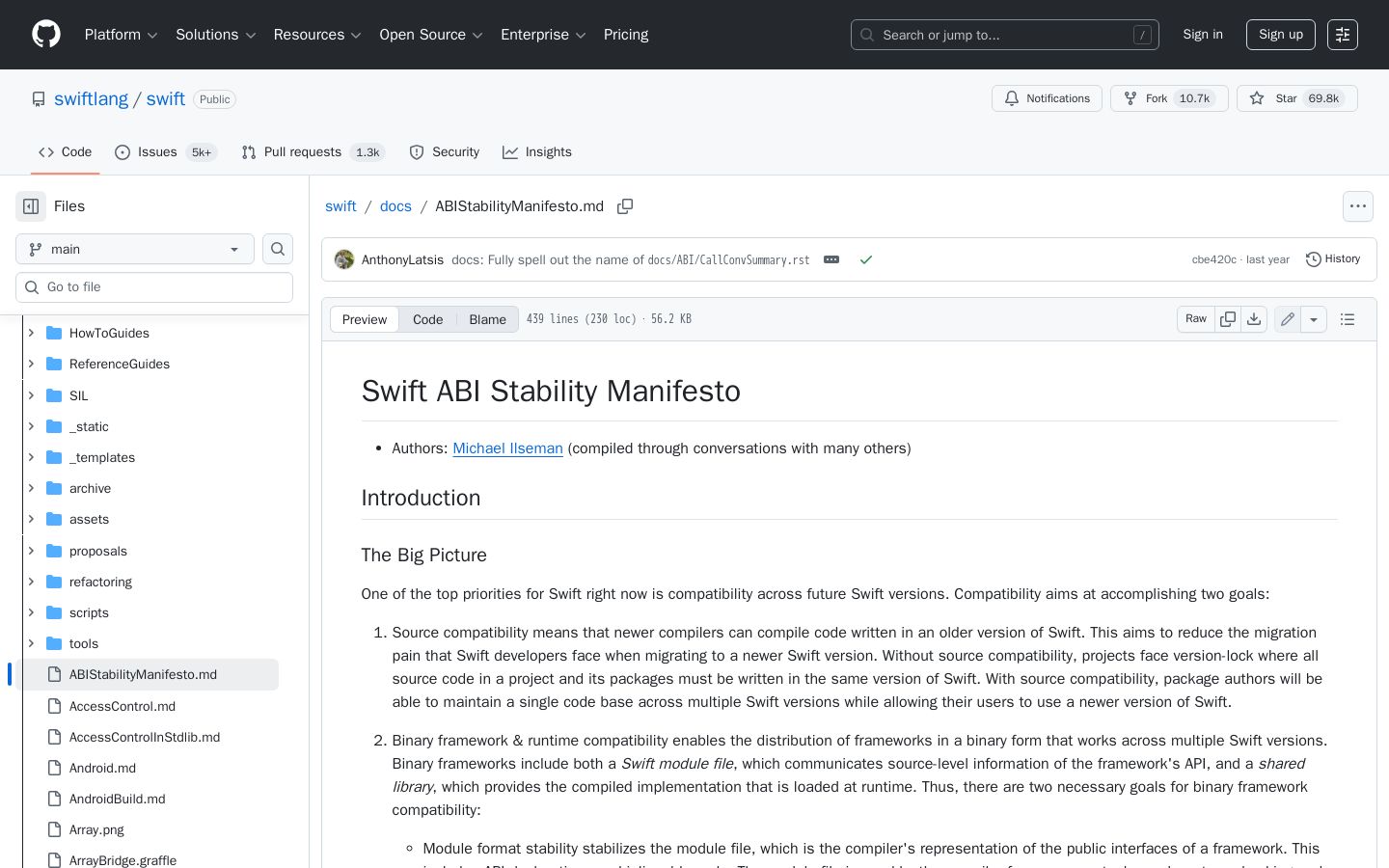Viewport: 1389px width, 868px height.
Task: Expand the proposals folder
Action: 31,551
